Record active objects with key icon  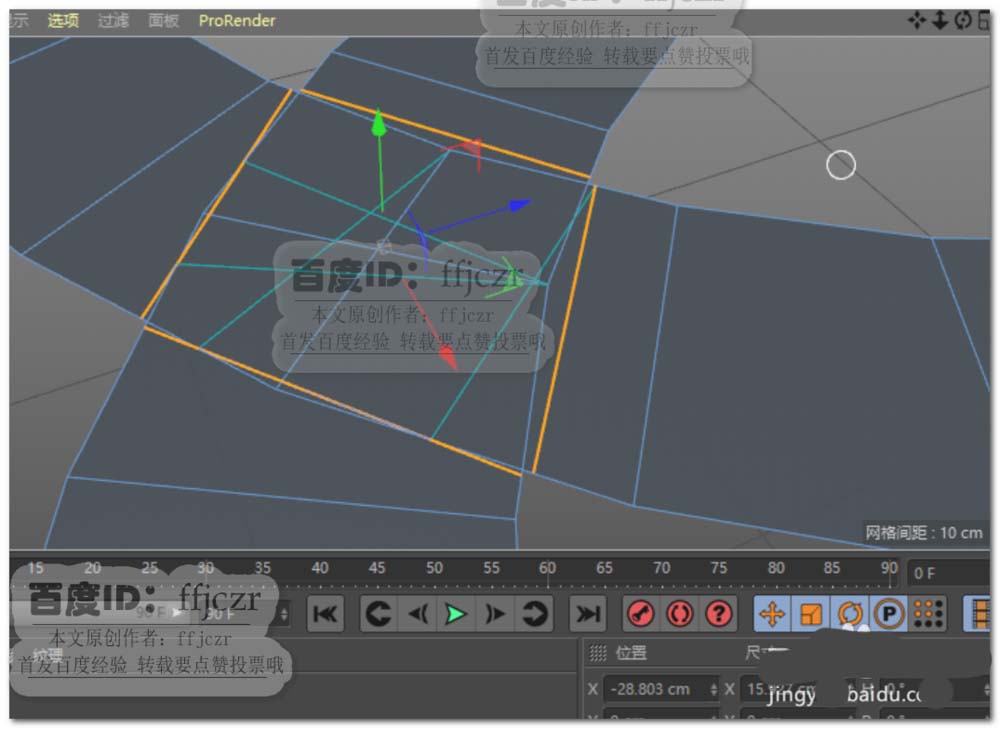(x=640, y=614)
